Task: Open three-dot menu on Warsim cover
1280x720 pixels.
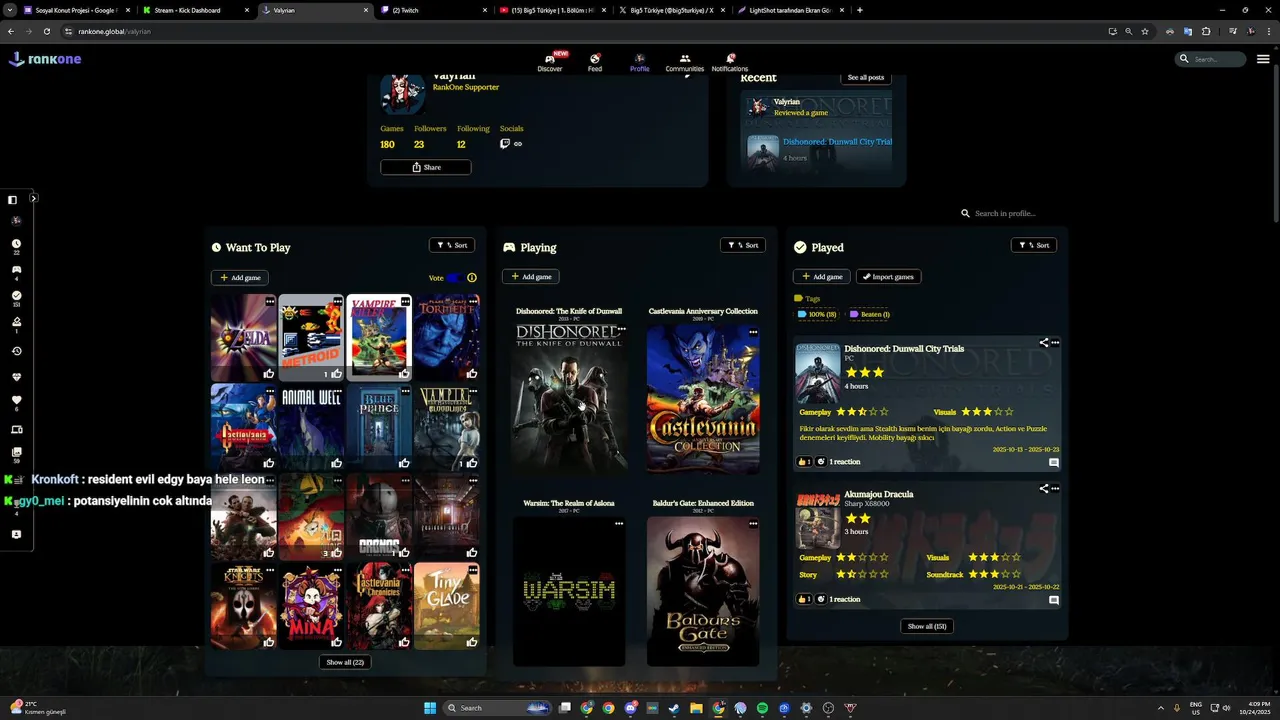Action: point(619,523)
